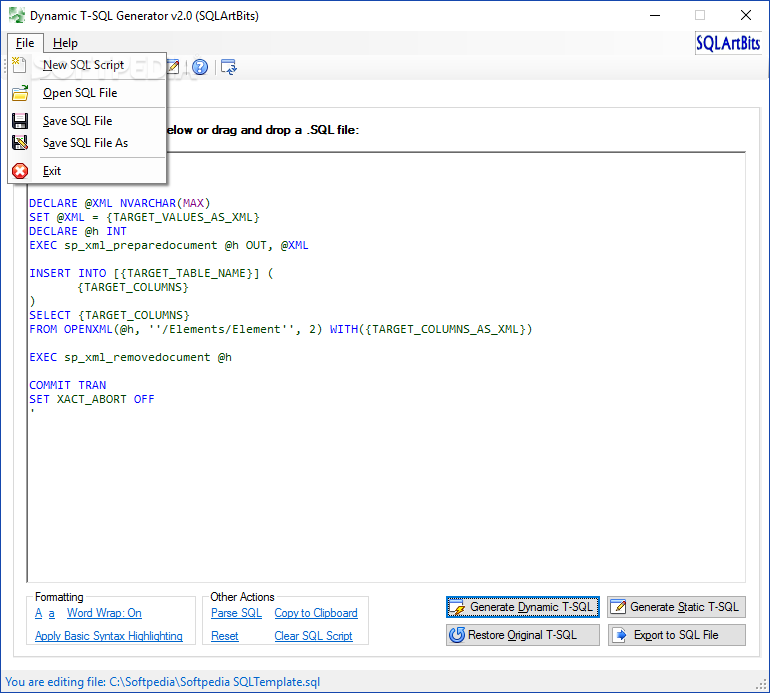Click the window refresh toolbar icon

click(x=228, y=67)
